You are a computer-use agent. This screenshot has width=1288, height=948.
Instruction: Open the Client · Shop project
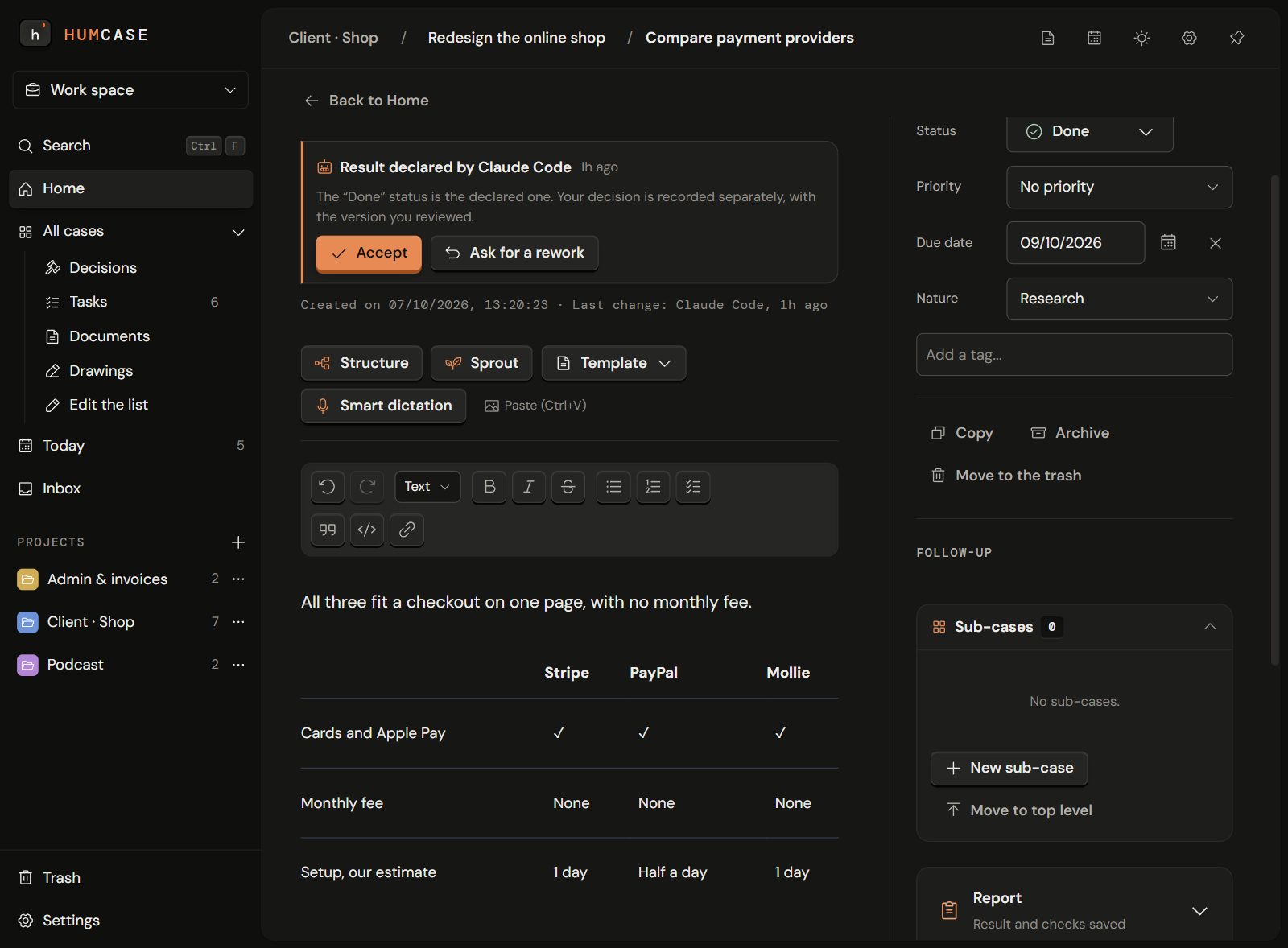click(x=90, y=622)
